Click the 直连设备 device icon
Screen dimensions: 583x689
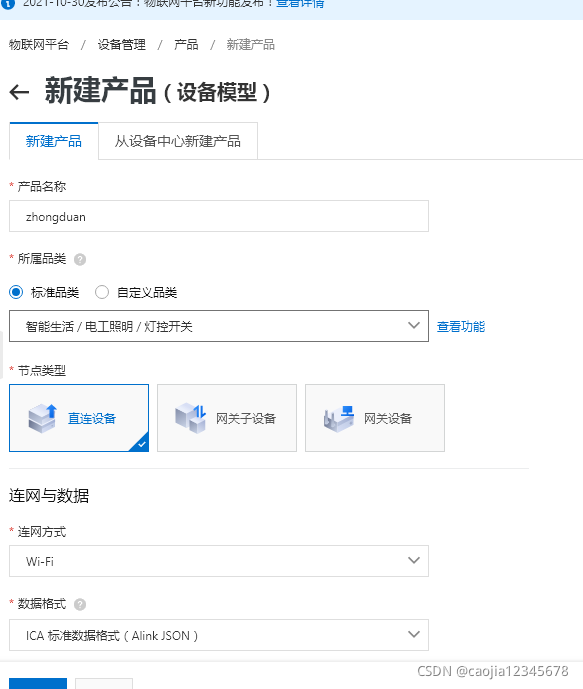click(43, 418)
